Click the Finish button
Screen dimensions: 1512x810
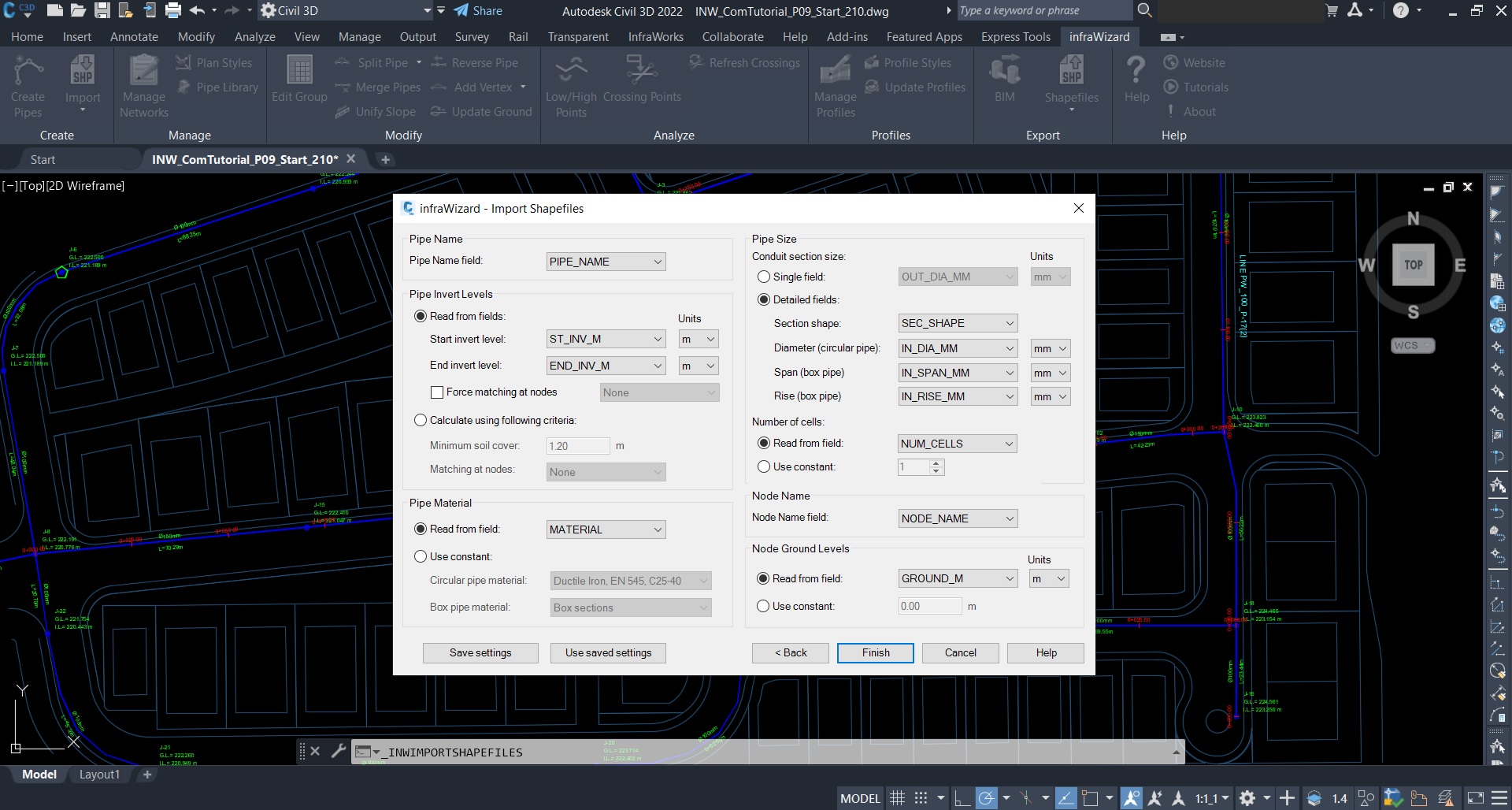tap(875, 653)
